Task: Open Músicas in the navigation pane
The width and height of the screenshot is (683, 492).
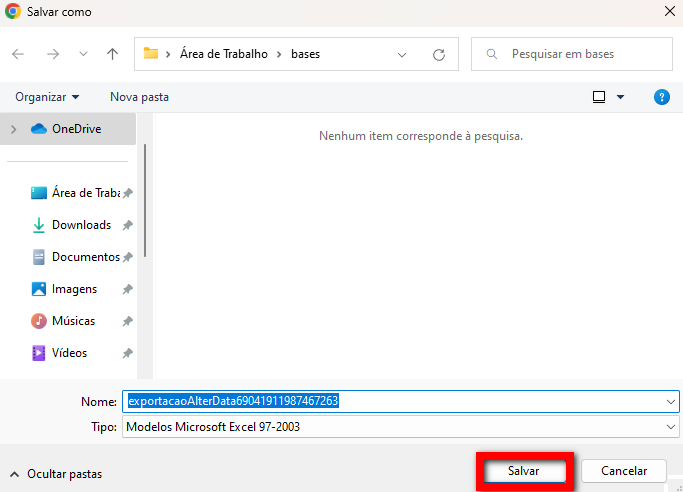Action: 73,321
